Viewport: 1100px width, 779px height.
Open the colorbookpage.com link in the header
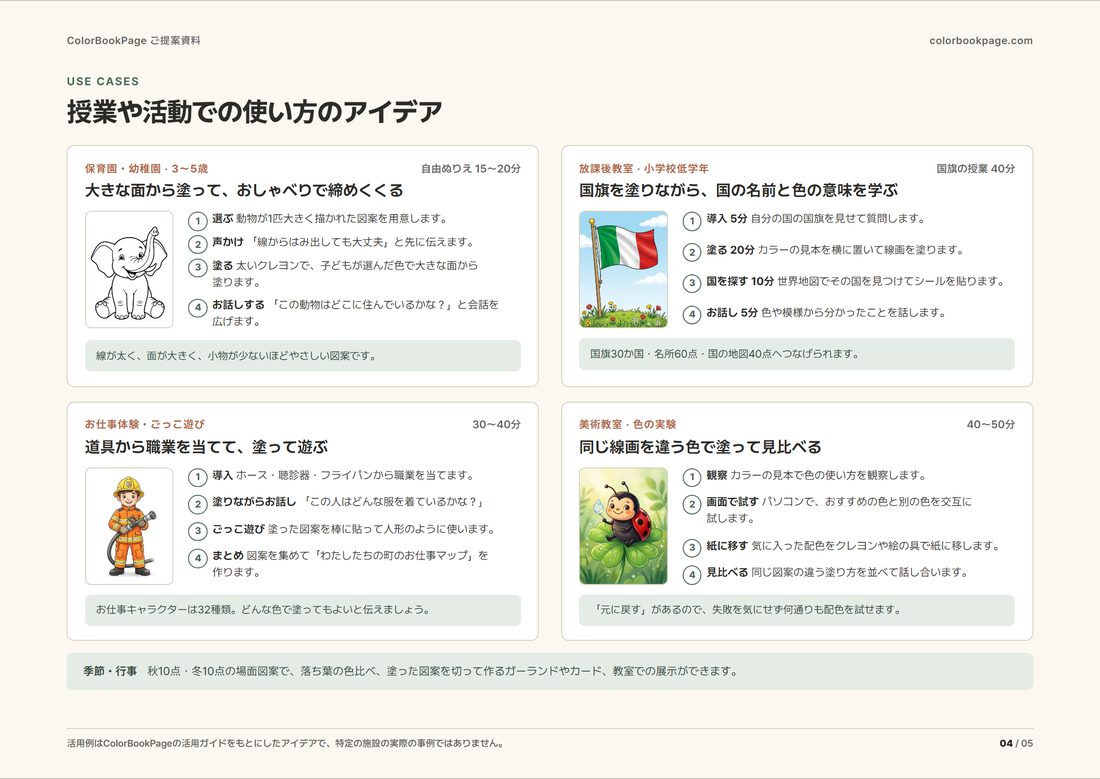(x=981, y=41)
